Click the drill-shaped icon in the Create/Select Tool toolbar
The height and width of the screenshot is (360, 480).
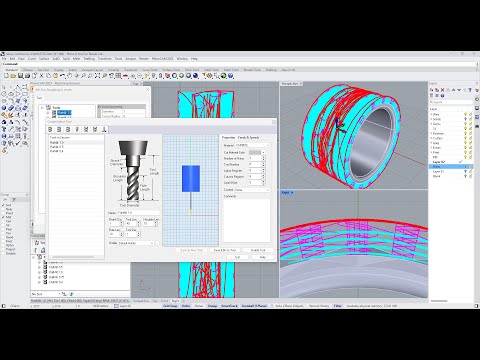click(77, 129)
